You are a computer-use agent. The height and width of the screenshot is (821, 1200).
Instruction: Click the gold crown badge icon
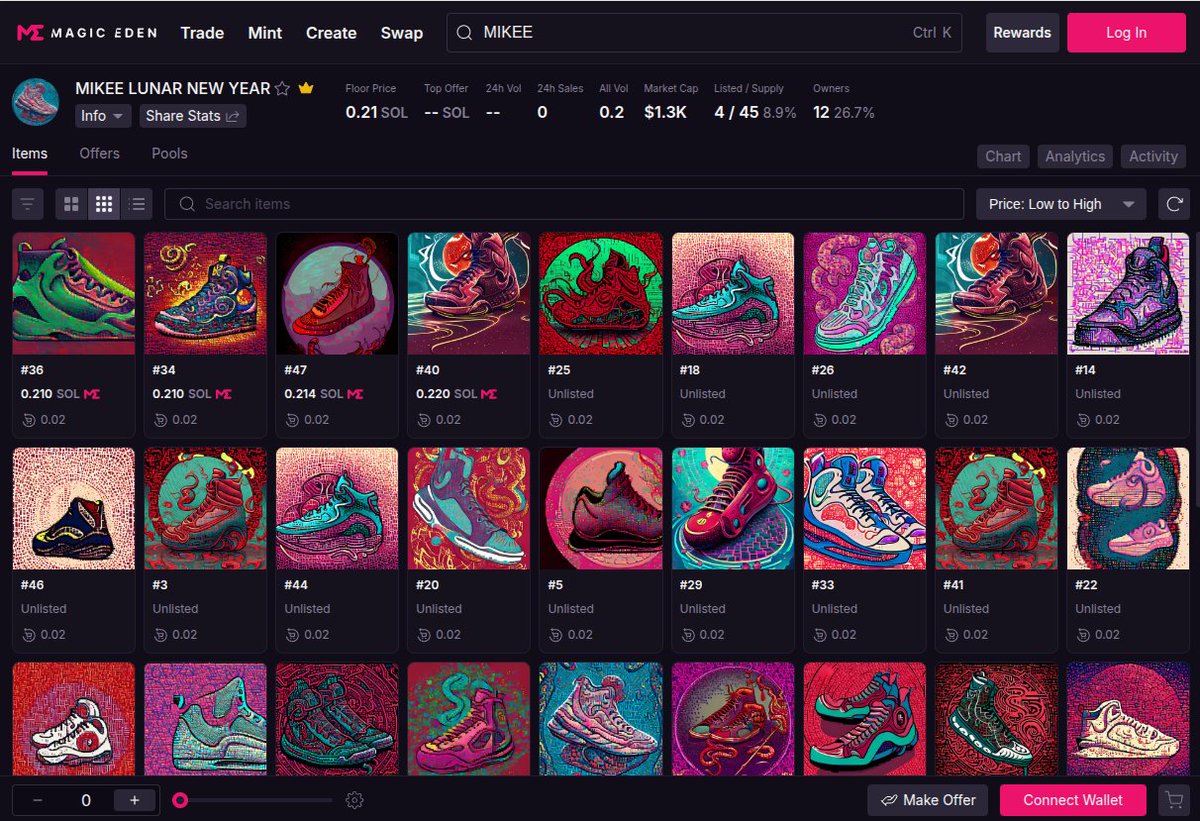tap(306, 89)
